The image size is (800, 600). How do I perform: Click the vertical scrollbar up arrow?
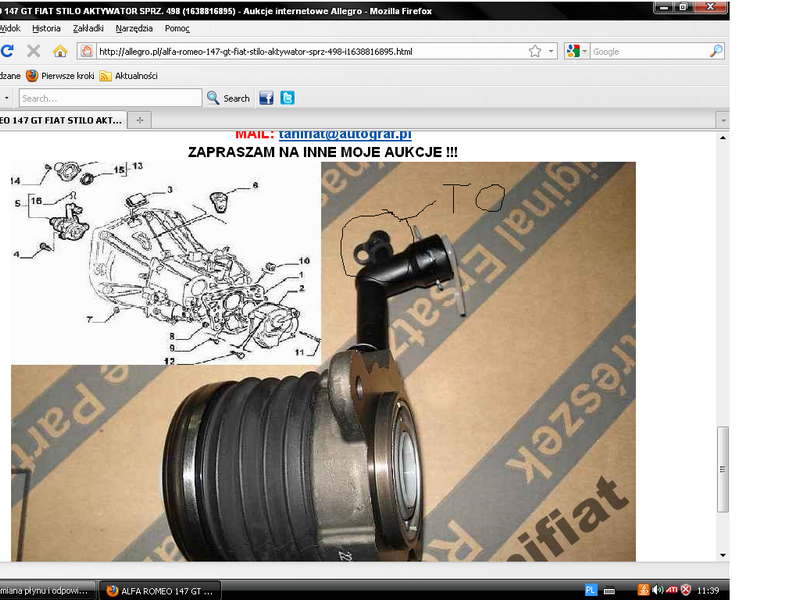point(722,138)
